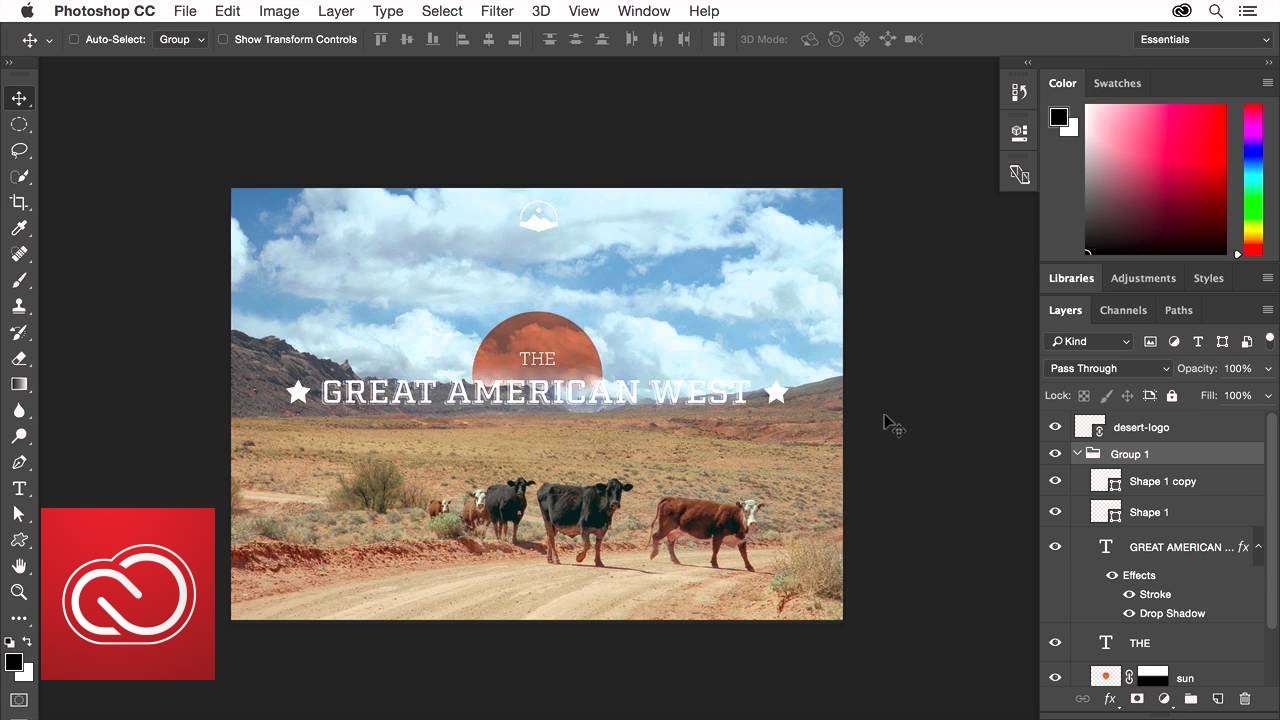Toggle visibility of the sun layer
Viewport: 1280px width, 720px height.
[x=1055, y=677]
